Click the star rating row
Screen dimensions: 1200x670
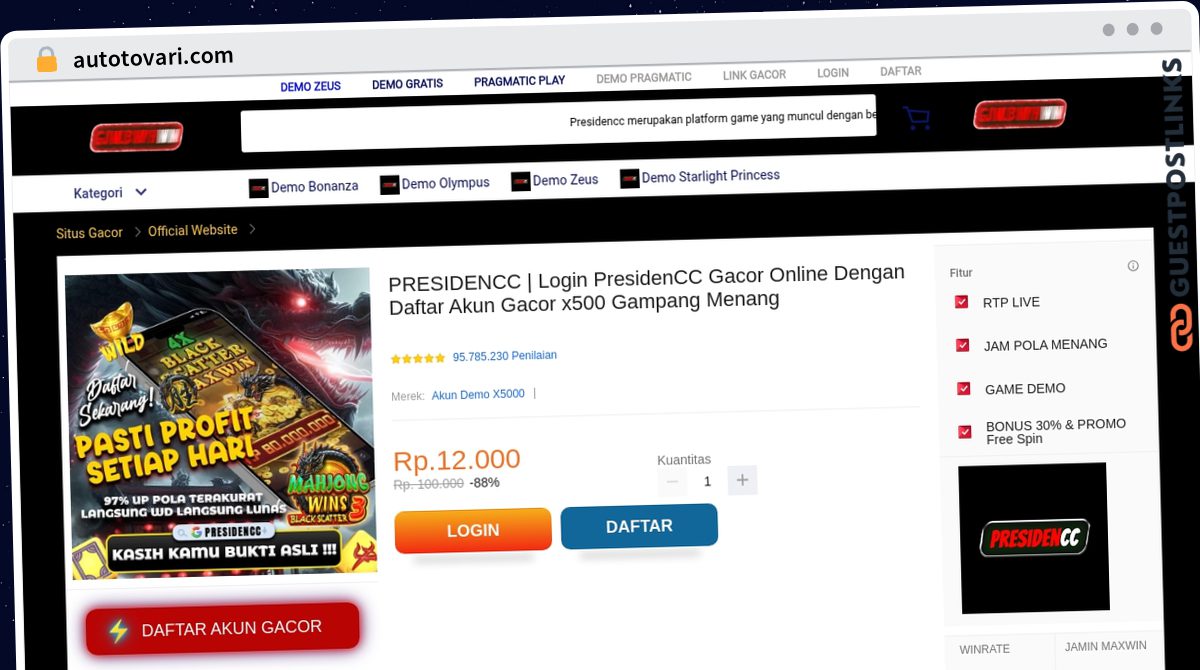point(474,357)
